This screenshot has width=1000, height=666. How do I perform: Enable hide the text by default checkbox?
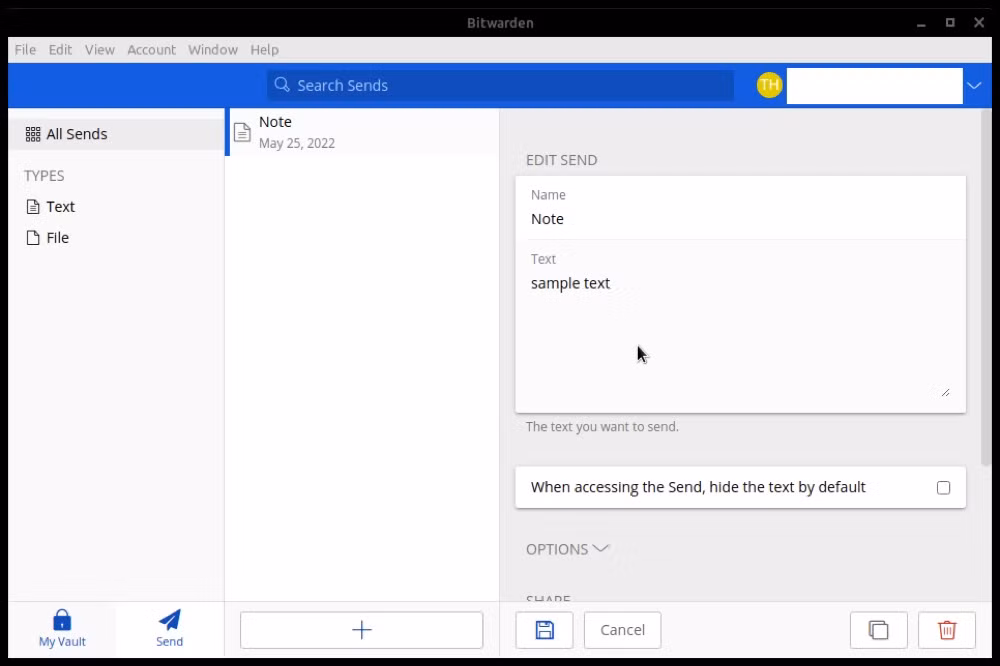[943, 488]
